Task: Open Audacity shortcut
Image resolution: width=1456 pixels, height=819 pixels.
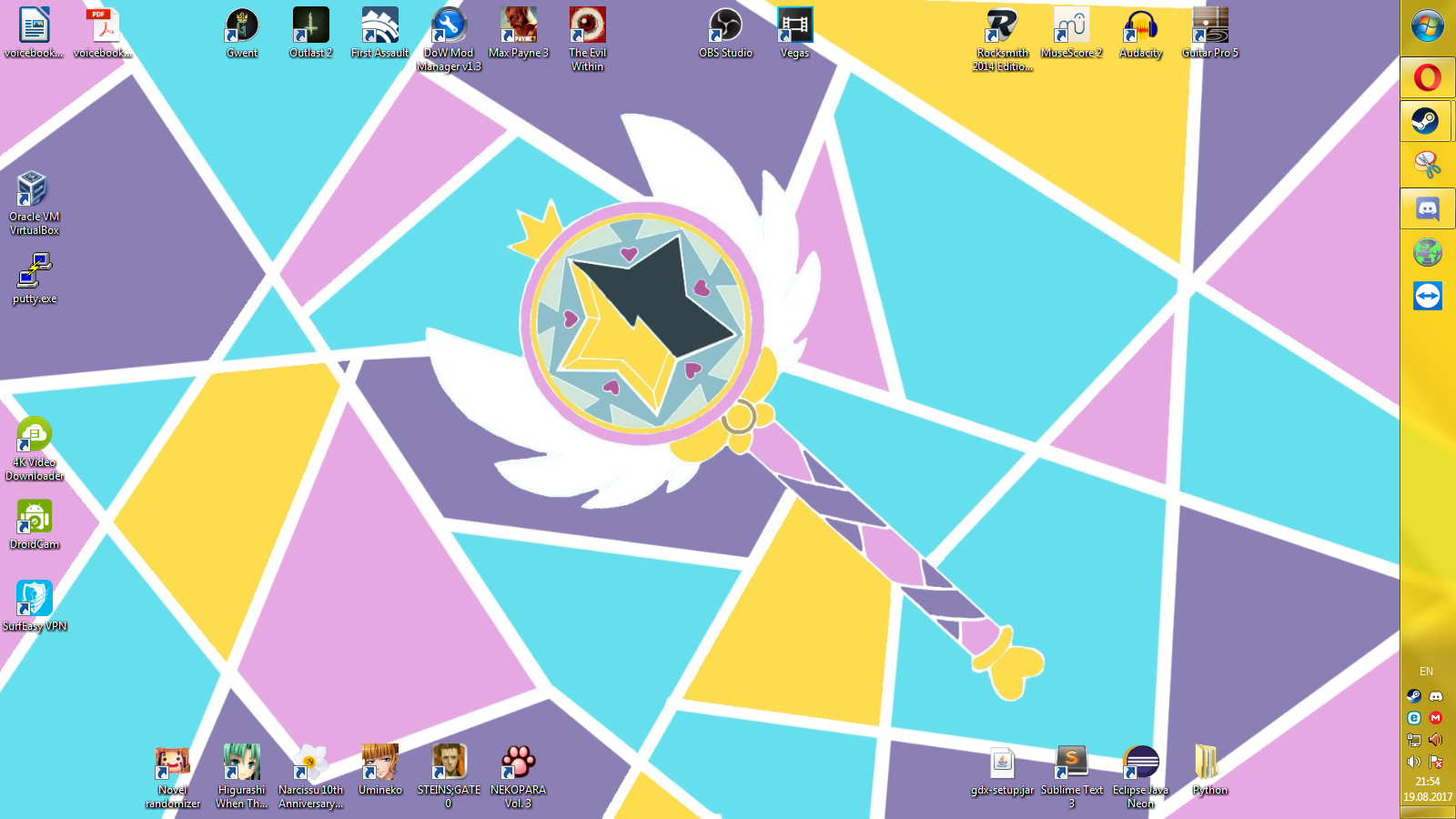Action: pyautogui.click(x=1141, y=33)
